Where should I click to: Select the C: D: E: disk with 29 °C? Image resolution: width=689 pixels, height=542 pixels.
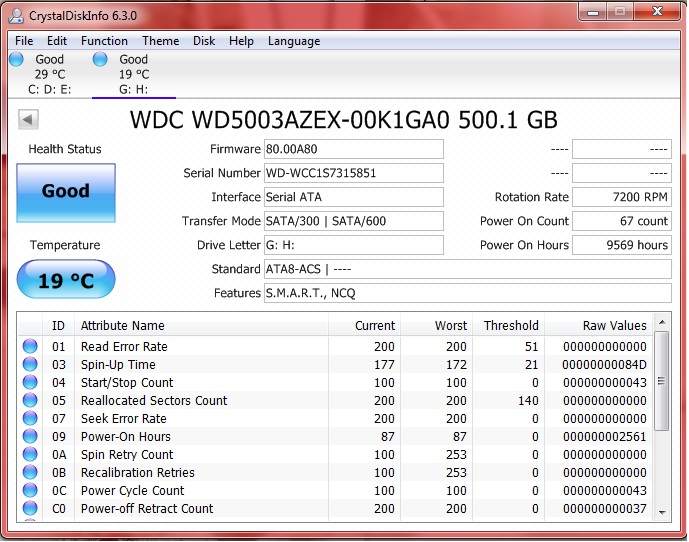click(48, 74)
